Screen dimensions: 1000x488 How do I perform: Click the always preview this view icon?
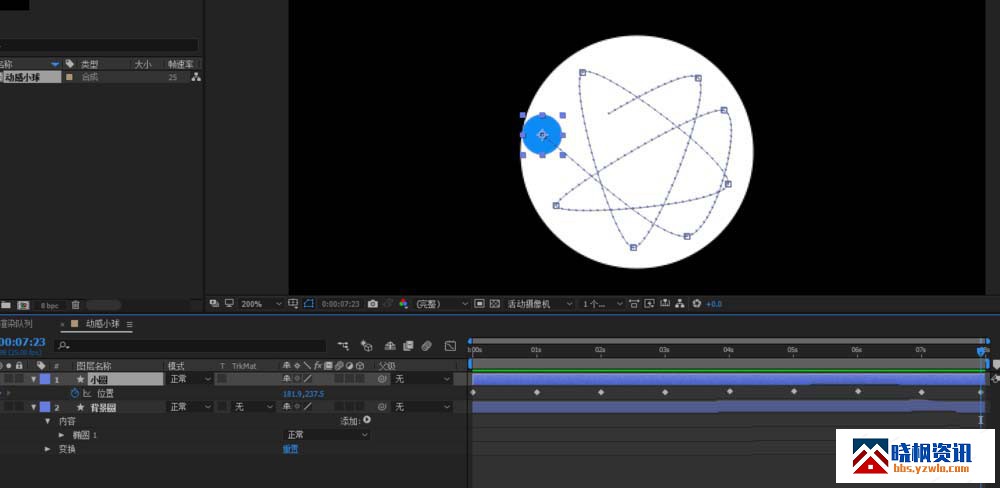tap(214, 304)
